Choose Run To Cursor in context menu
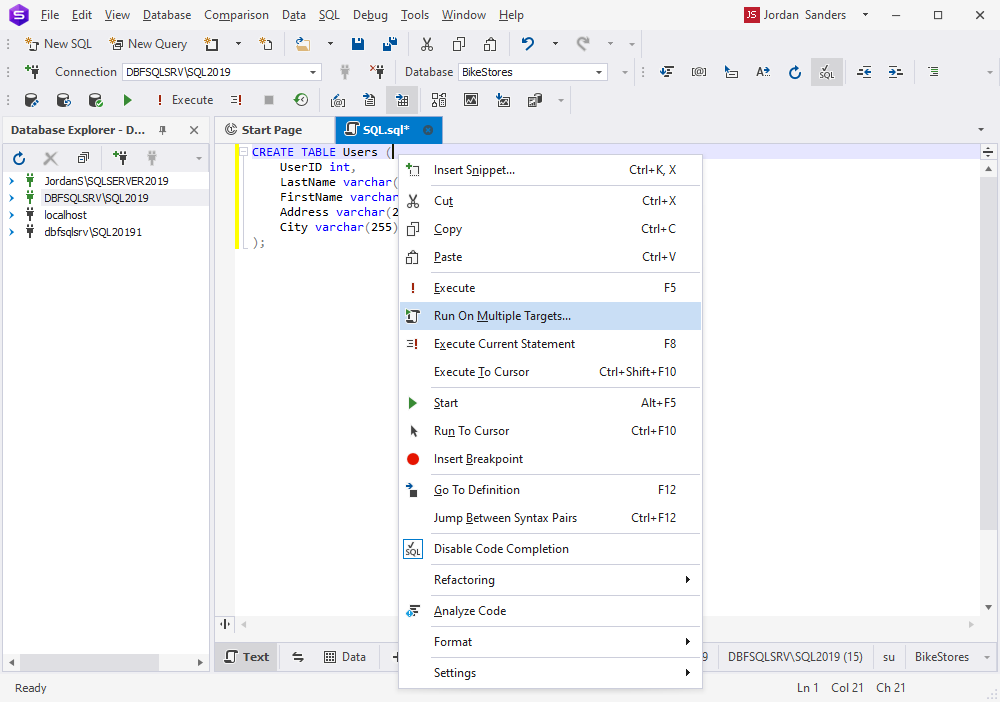This screenshot has width=1000, height=702. (550, 431)
